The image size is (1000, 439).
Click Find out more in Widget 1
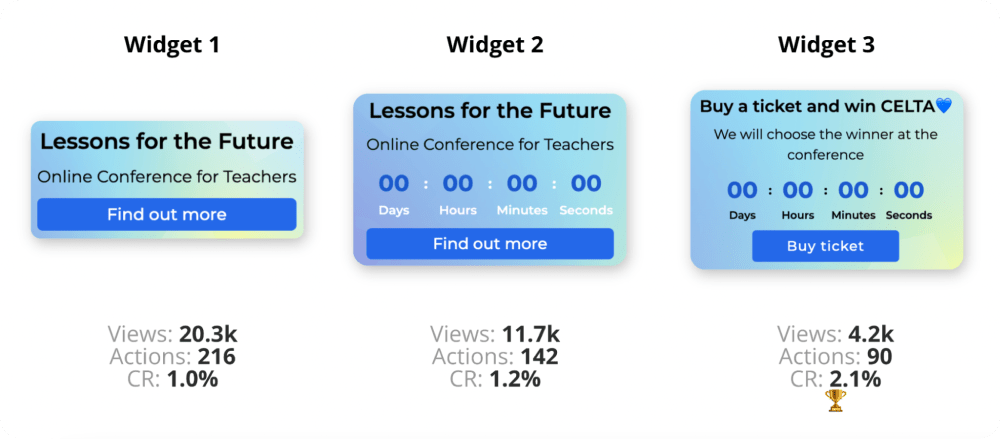[x=166, y=214]
